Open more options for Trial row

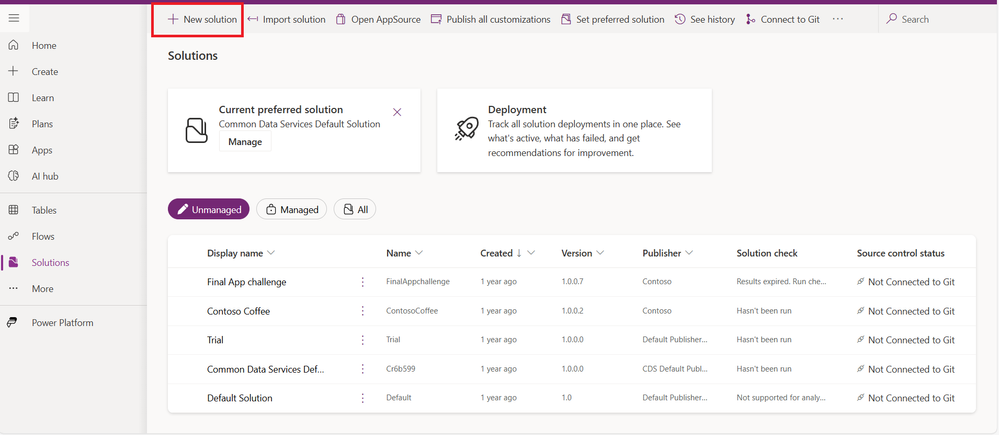363,340
